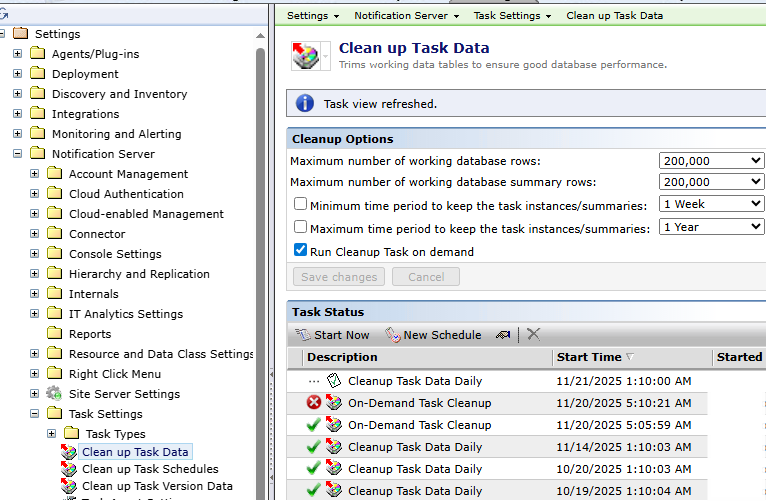Select Clean up Task Version Data
Image resolution: width=766 pixels, height=501 pixels.
[x=157, y=486]
